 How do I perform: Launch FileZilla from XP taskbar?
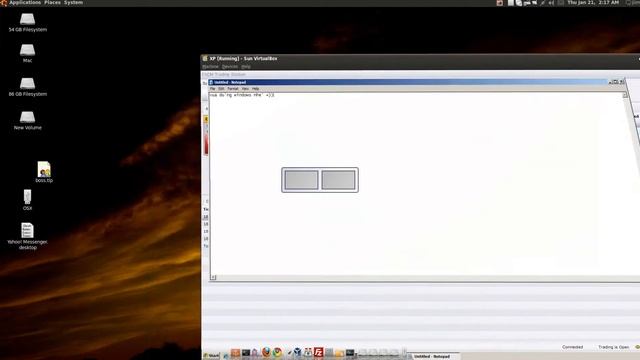[318, 352]
